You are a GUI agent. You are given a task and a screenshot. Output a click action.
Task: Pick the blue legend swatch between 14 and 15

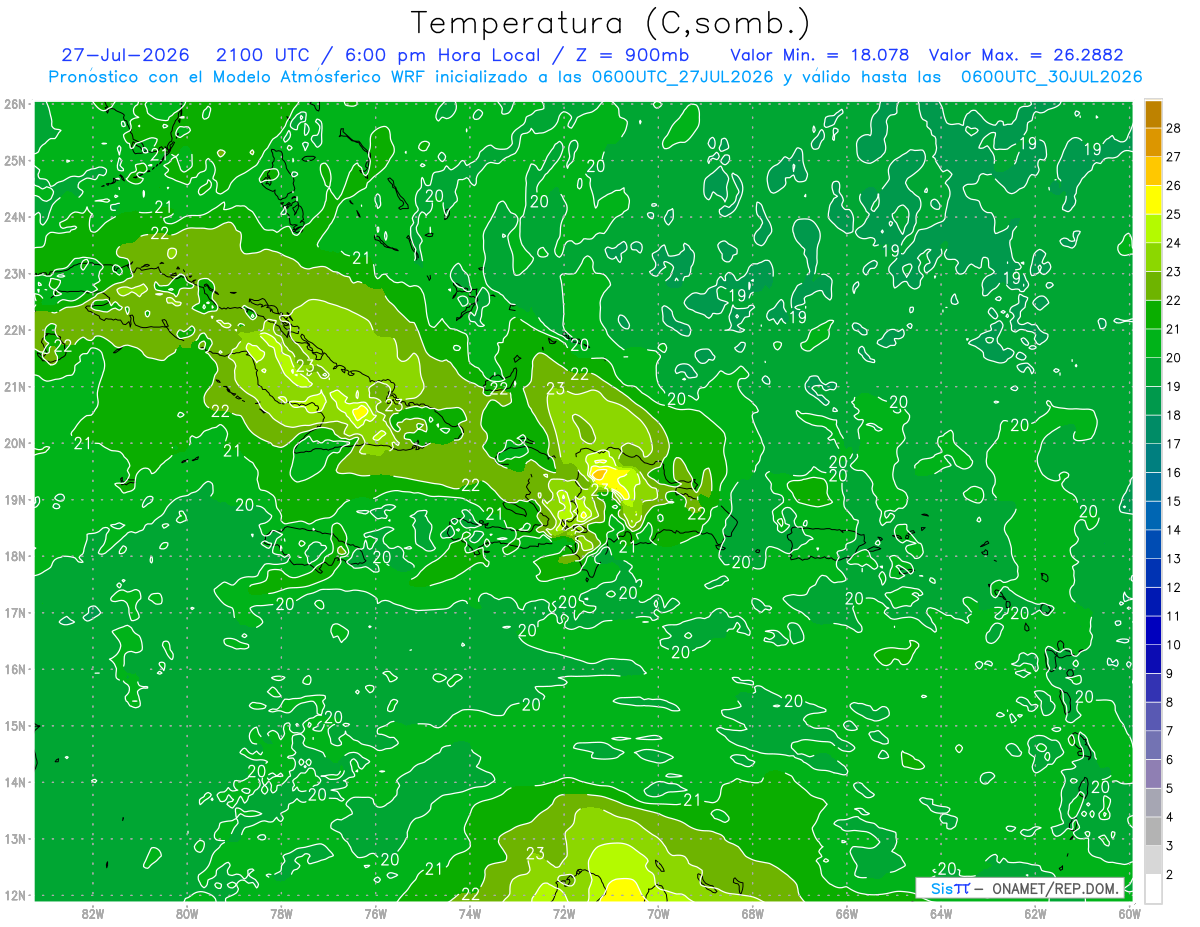coord(1153,516)
